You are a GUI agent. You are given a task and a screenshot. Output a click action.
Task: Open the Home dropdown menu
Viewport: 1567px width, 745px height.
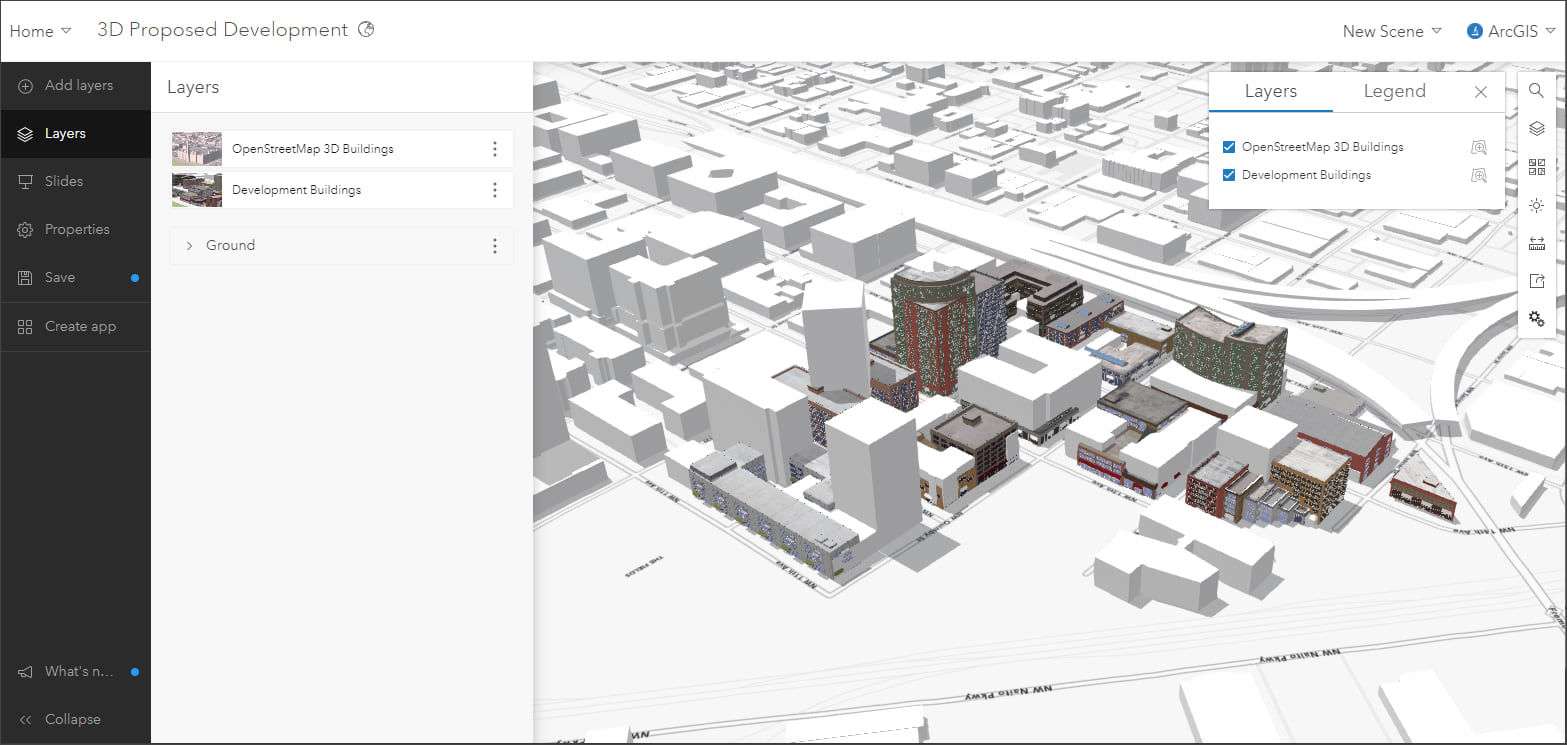(40, 31)
